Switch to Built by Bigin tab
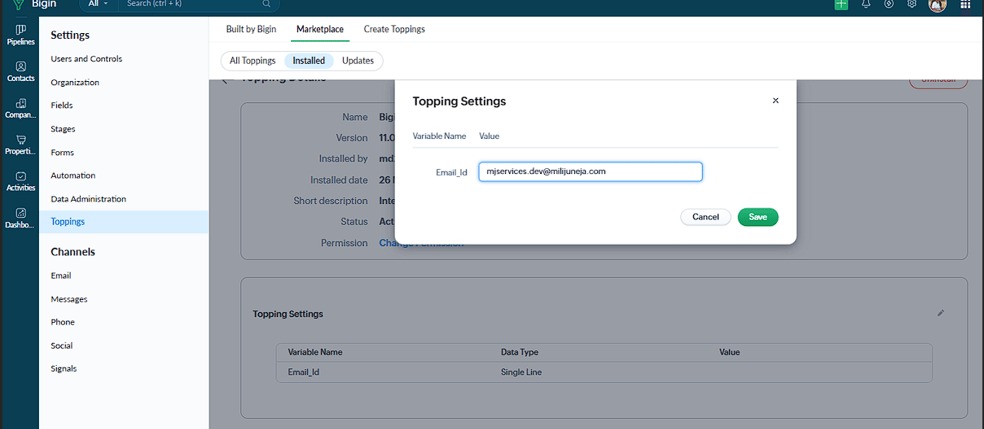The image size is (984, 429). [x=251, y=29]
